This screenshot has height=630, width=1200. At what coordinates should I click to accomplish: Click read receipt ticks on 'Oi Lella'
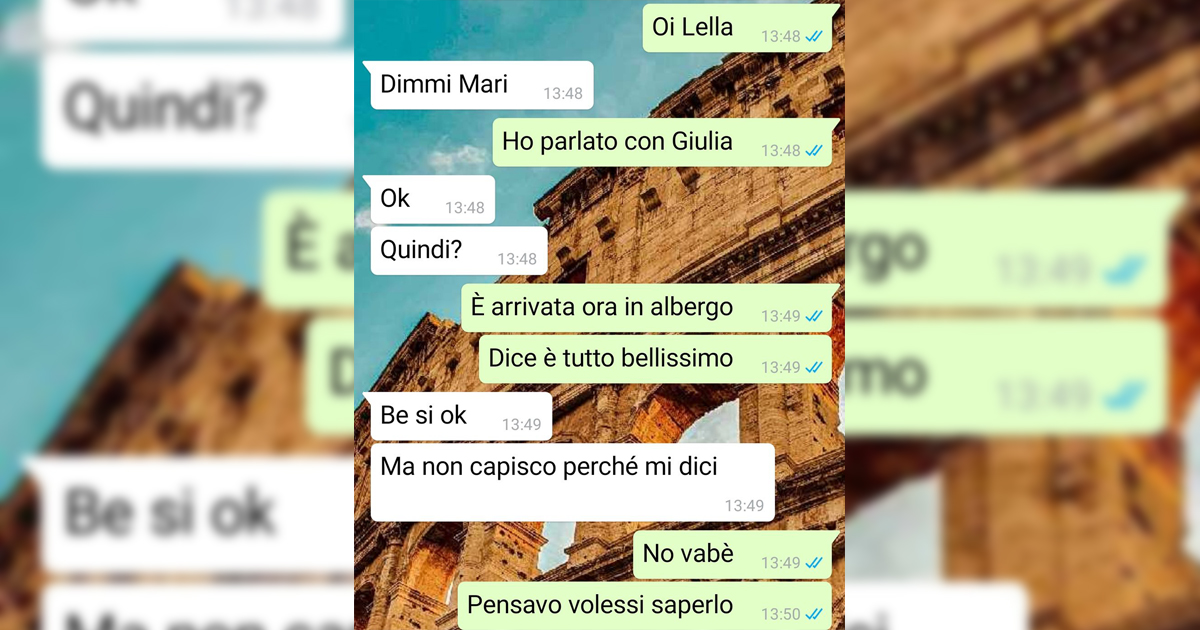pos(815,36)
